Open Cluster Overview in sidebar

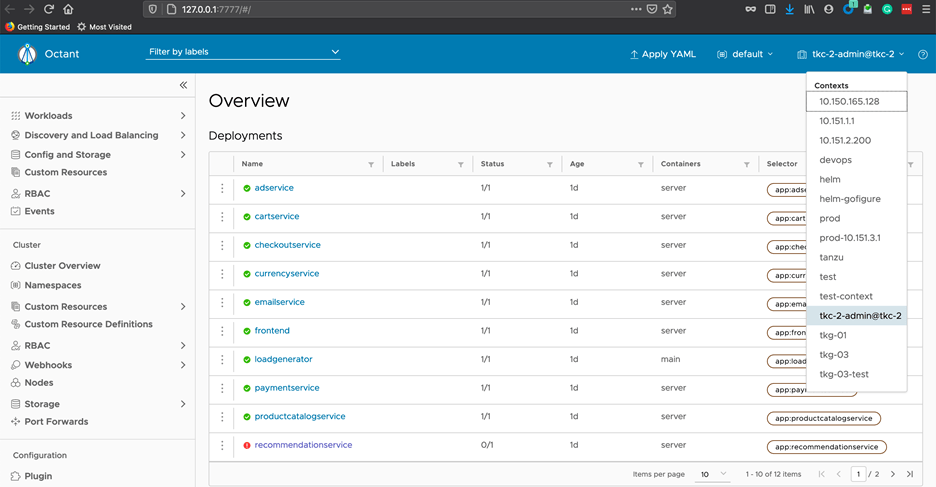(62, 266)
